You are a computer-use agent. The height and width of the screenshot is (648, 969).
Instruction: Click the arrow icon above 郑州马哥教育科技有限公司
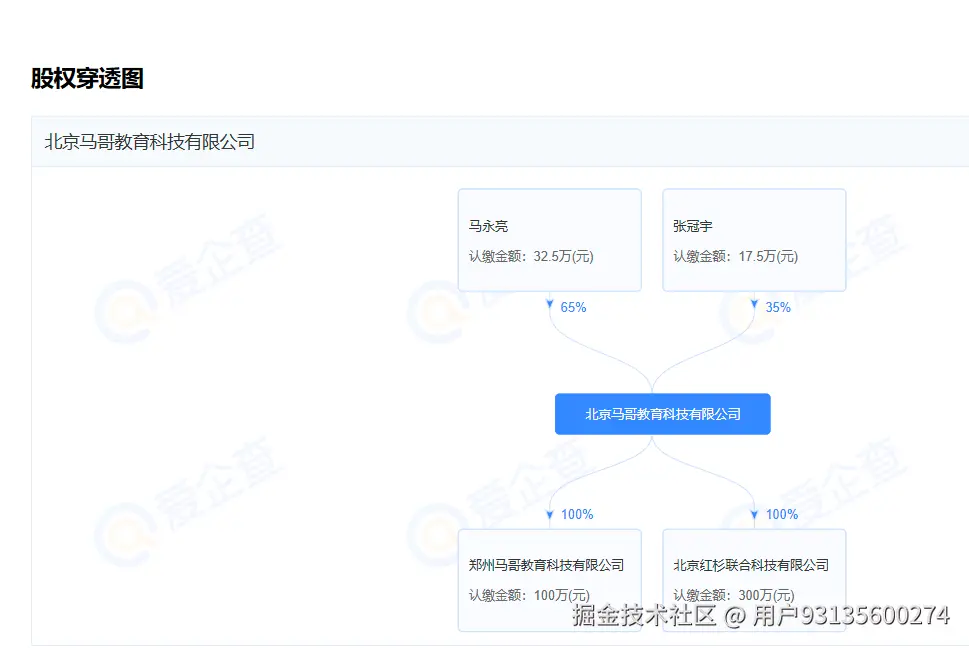point(549,515)
